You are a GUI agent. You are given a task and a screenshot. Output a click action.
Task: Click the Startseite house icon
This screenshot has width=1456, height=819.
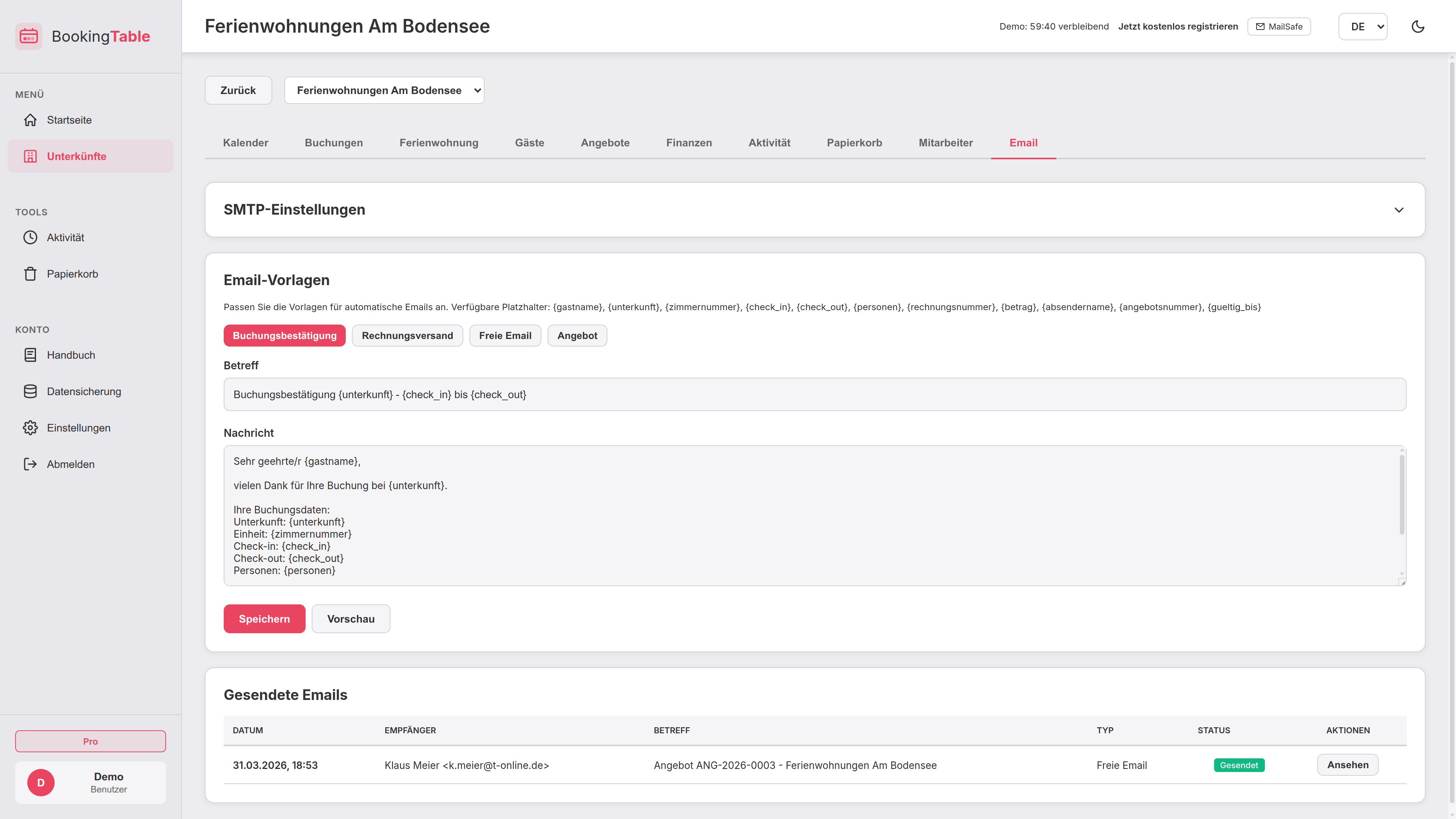pyautogui.click(x=30, y=120)
